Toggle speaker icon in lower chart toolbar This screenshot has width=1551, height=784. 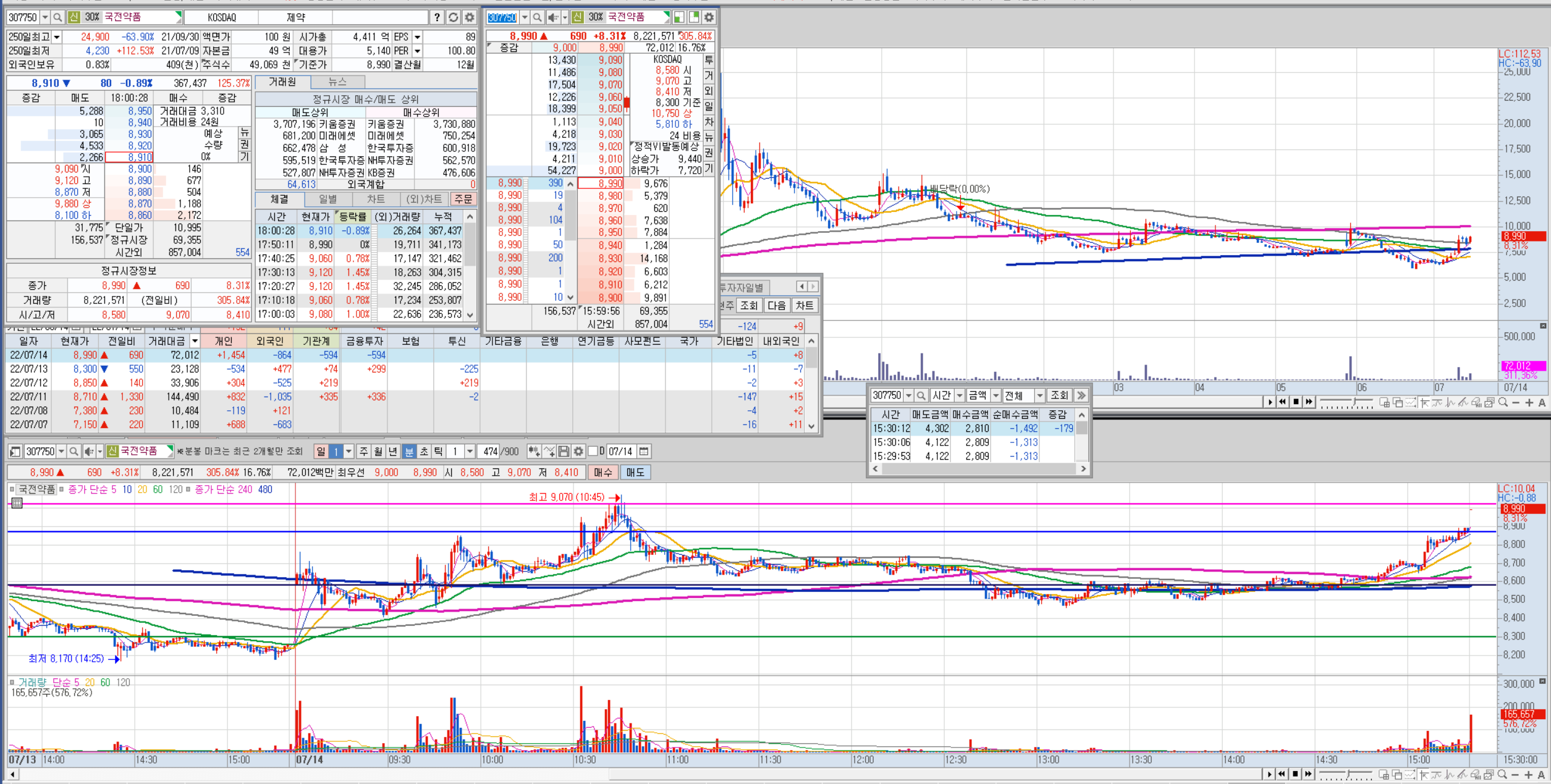coord(89,452)
